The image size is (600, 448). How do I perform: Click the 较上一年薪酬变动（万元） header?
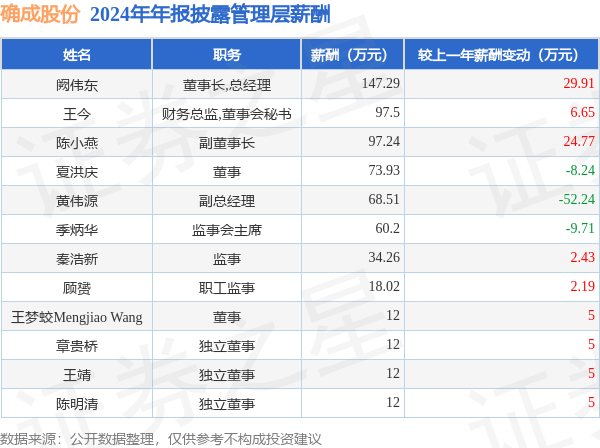[501, 55]
